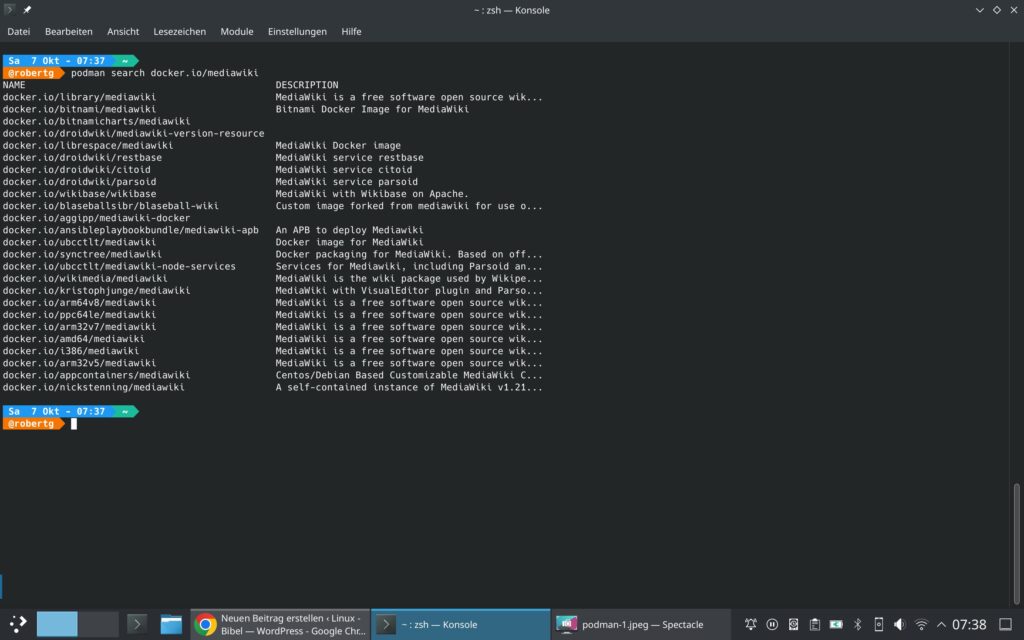This screenshot has height=640, width=1024.
Task: Open the Dolphin file manager from taskbar
Action: point(171,624)
